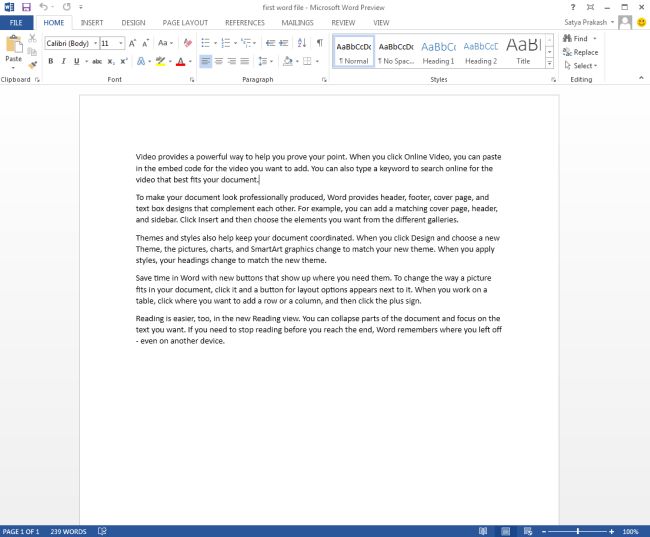The width and height of the screenshot is (650, 537).
Task: Open Change Case dropdown
Action: coord(165,43)
